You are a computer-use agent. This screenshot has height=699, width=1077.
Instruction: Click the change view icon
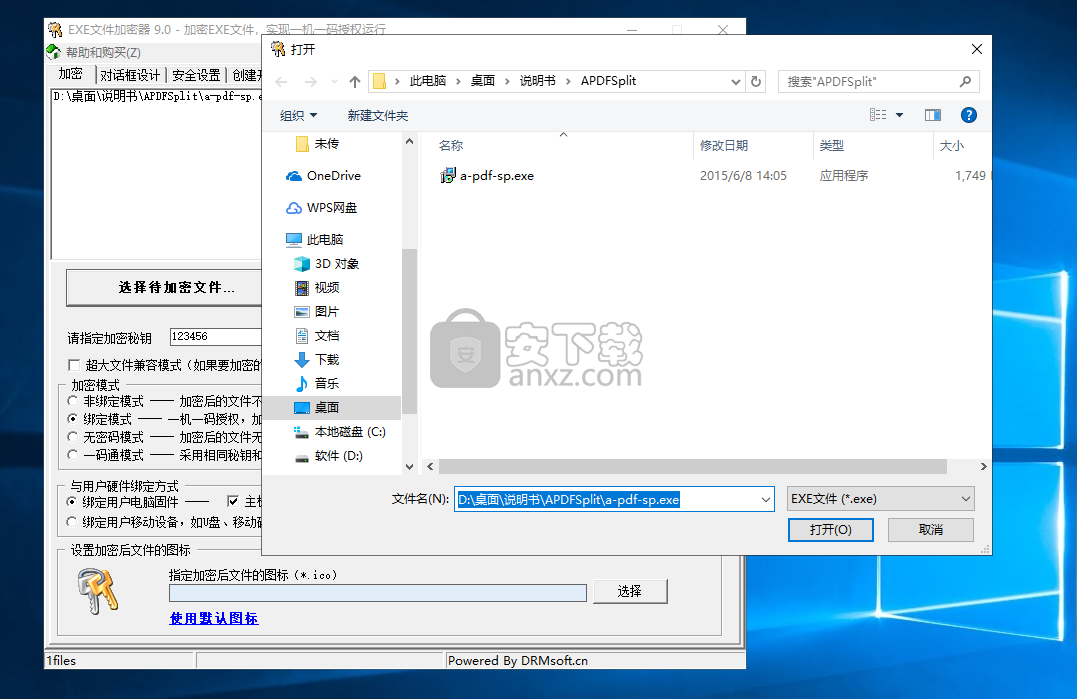878,115
